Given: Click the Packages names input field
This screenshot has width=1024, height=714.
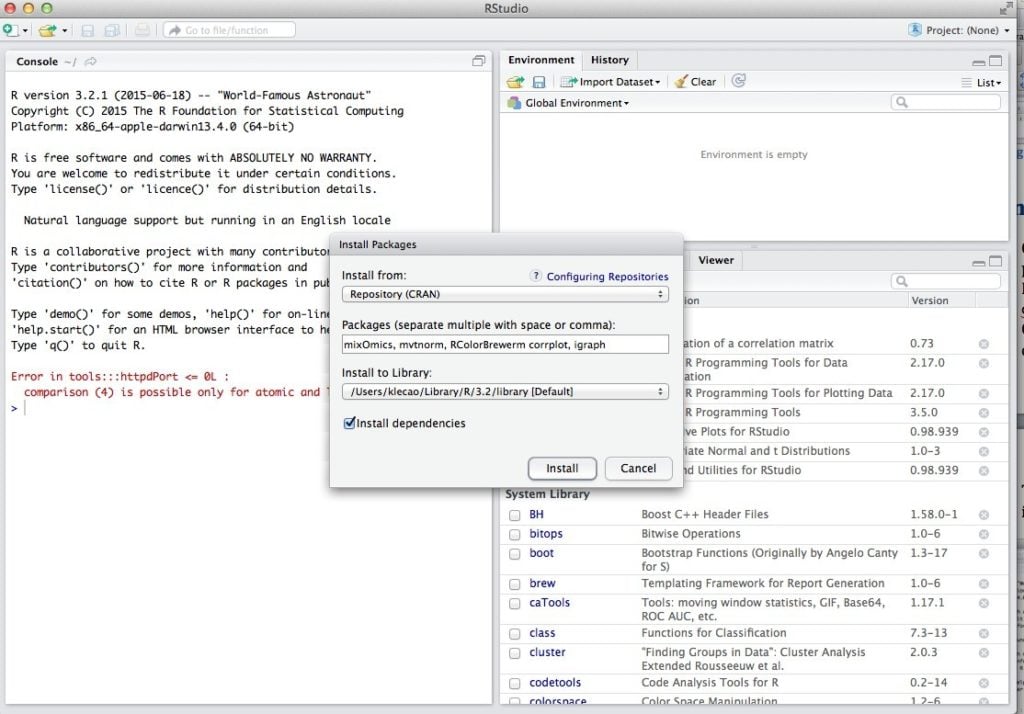Looking at the screenshot, I should point(505,344).
